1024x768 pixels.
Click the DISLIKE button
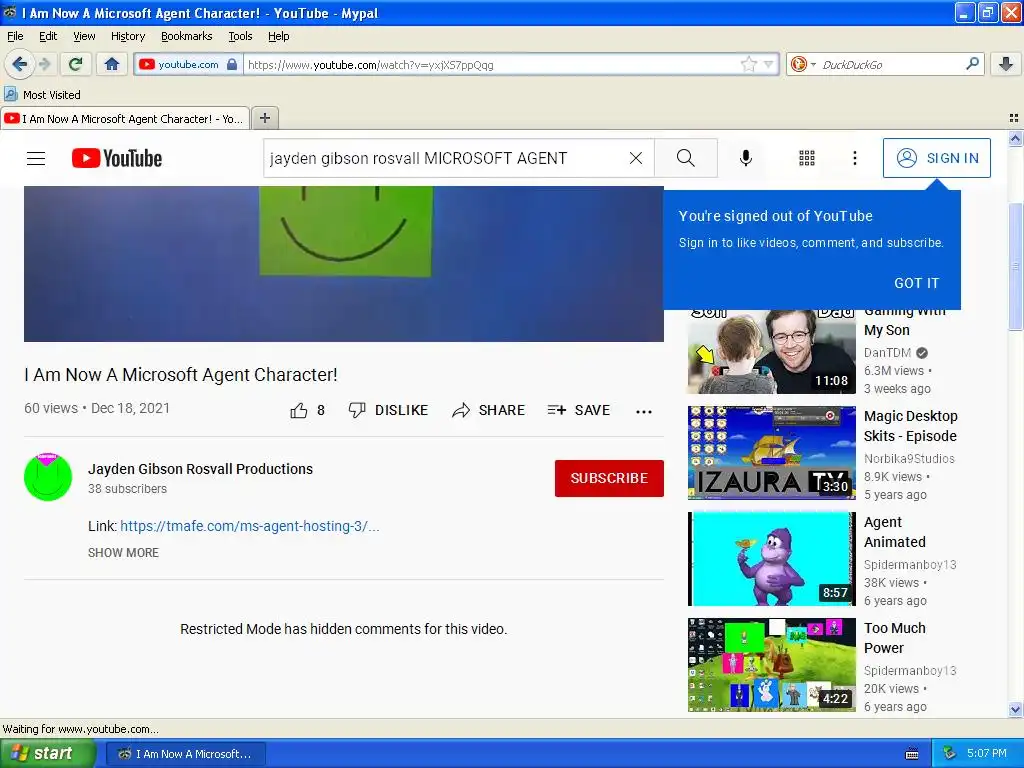[388, 410]
